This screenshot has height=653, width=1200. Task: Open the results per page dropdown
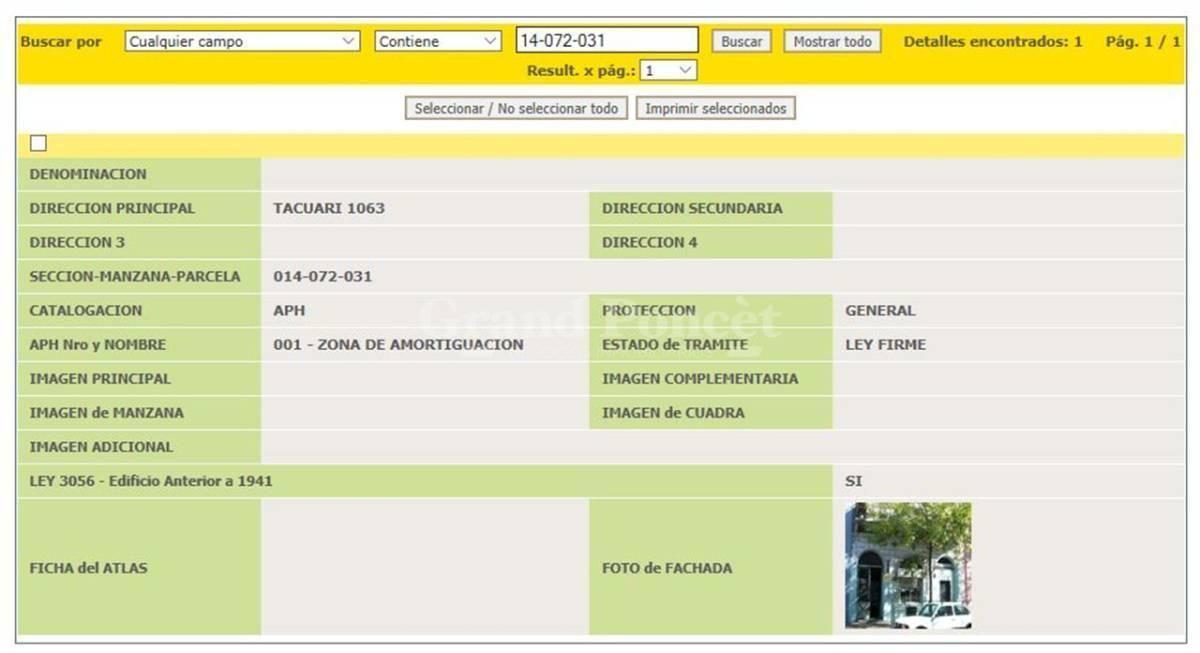tap(669, 71)
